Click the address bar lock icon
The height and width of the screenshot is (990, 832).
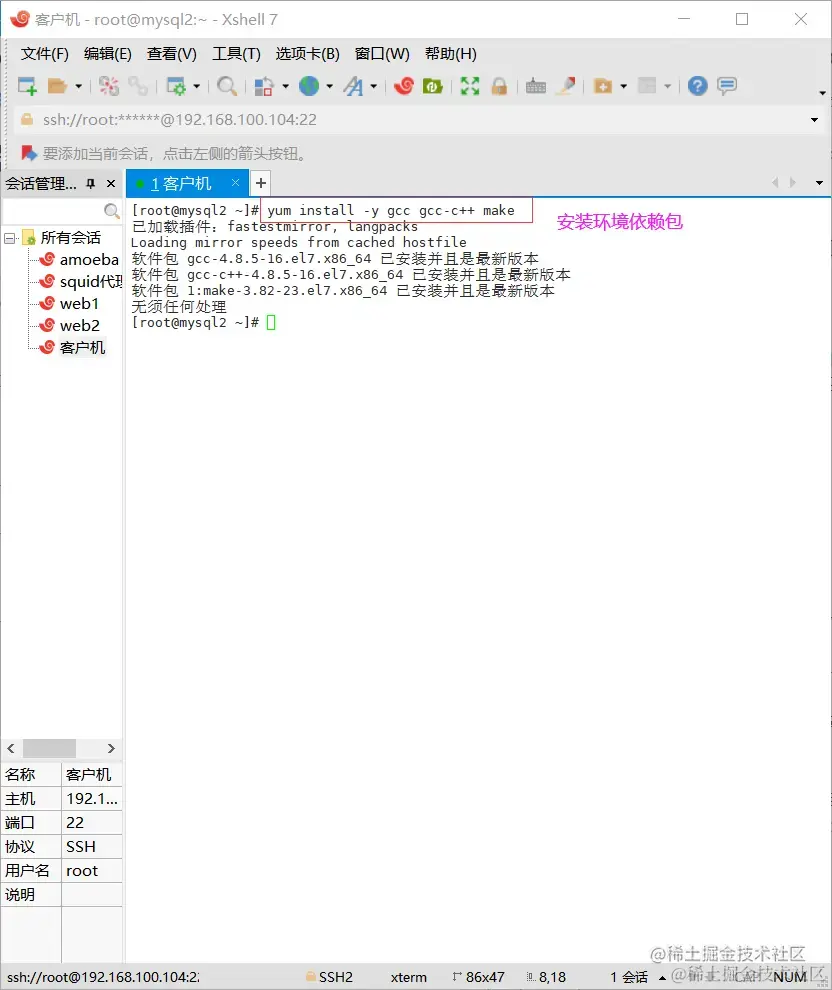(x=27, y=119)
